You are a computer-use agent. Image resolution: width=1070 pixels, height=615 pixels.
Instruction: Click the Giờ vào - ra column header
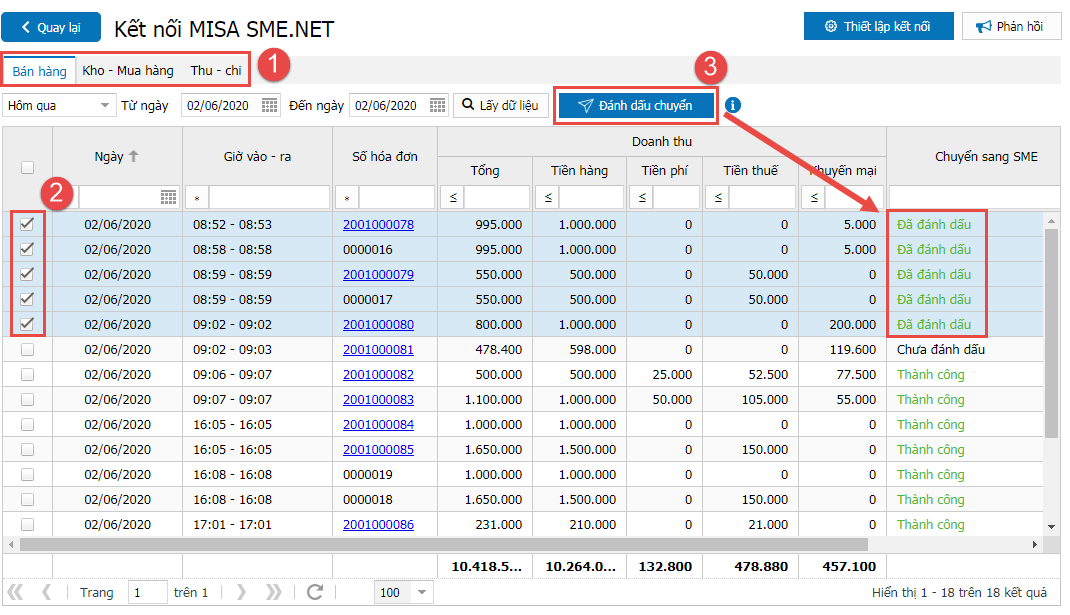[257, 156]
